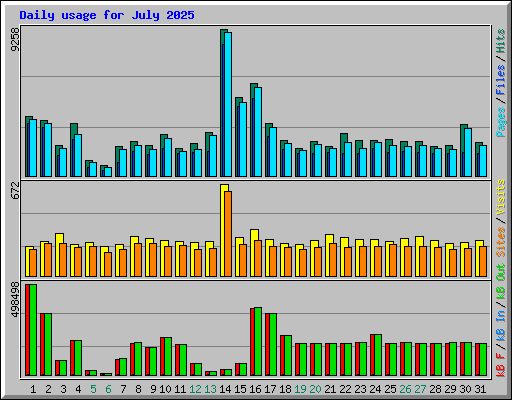The width and height of the screenshot is (512, 400).
Task: Click the orange sites bar for day 14
Action: coord(228,234)
